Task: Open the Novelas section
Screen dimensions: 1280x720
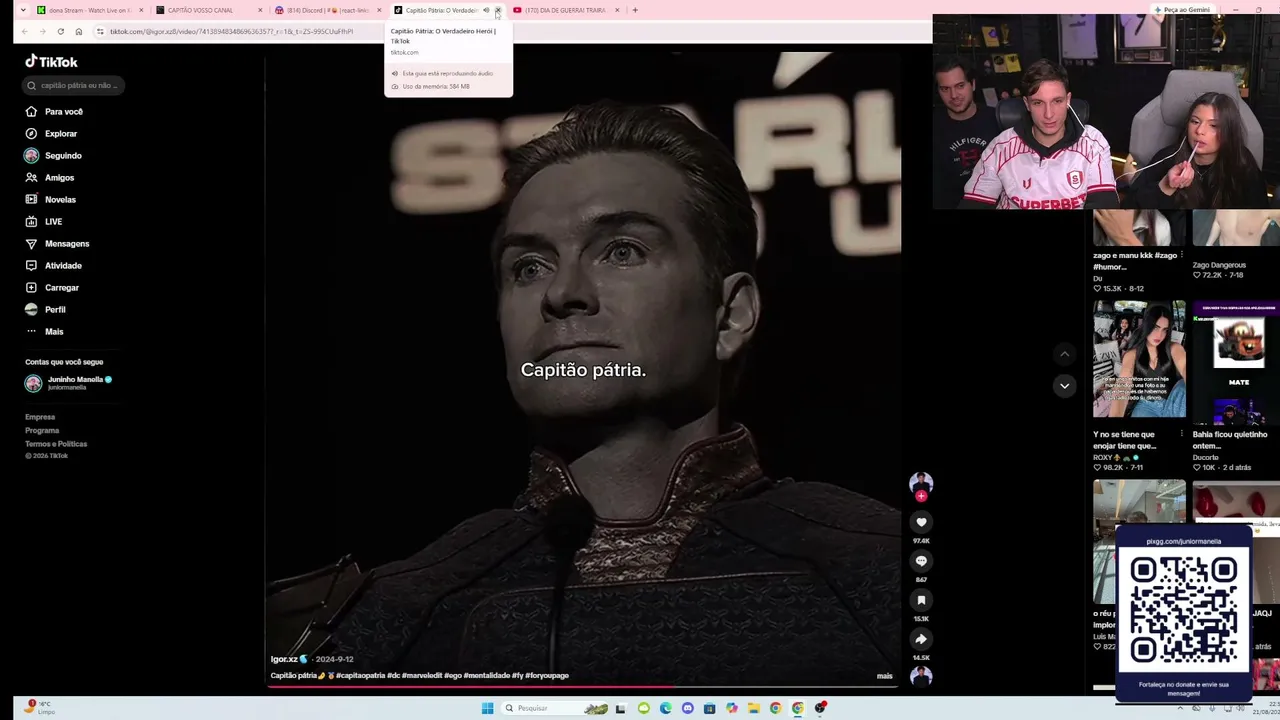Action: point(60,200)
